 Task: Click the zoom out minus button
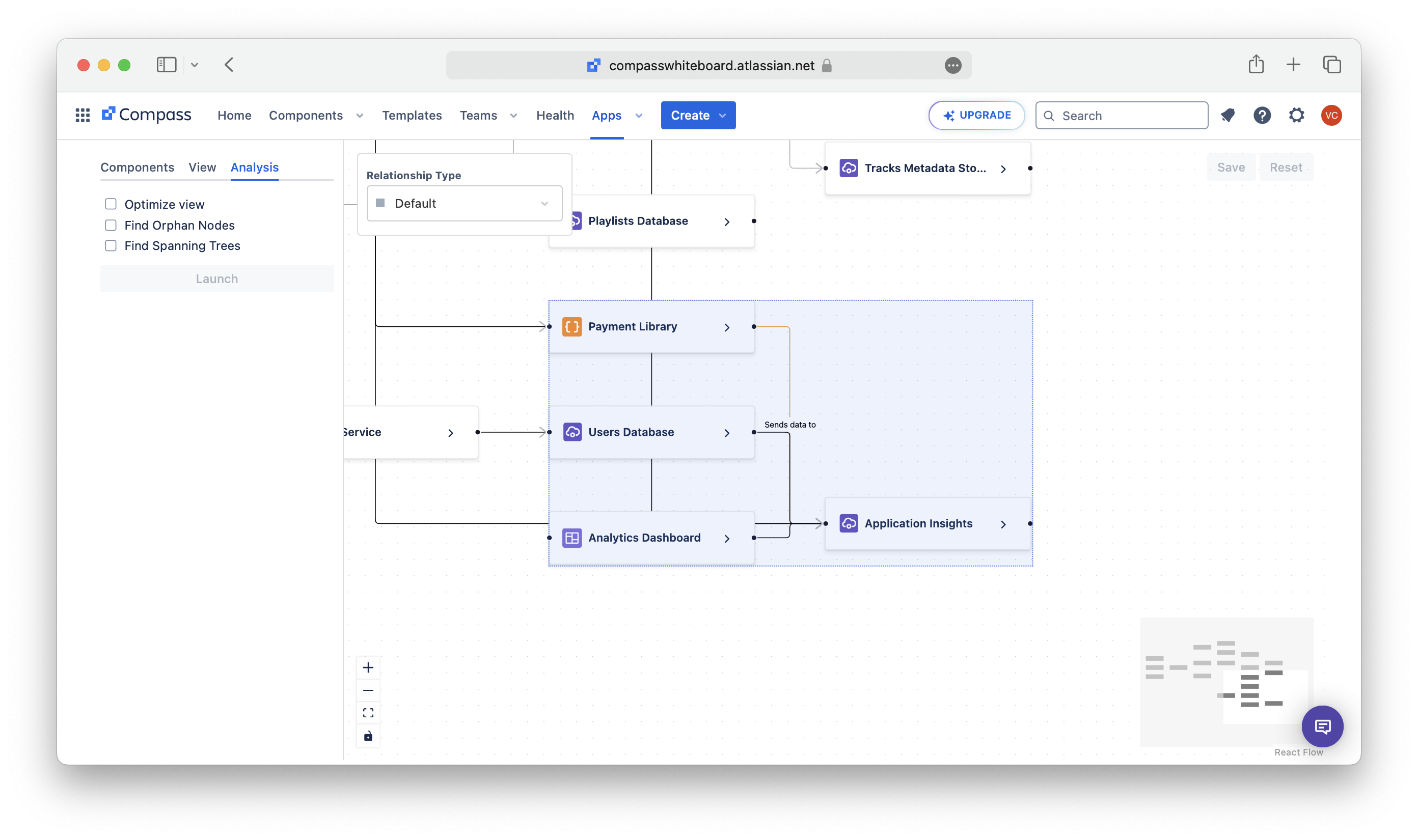(368, 690)
